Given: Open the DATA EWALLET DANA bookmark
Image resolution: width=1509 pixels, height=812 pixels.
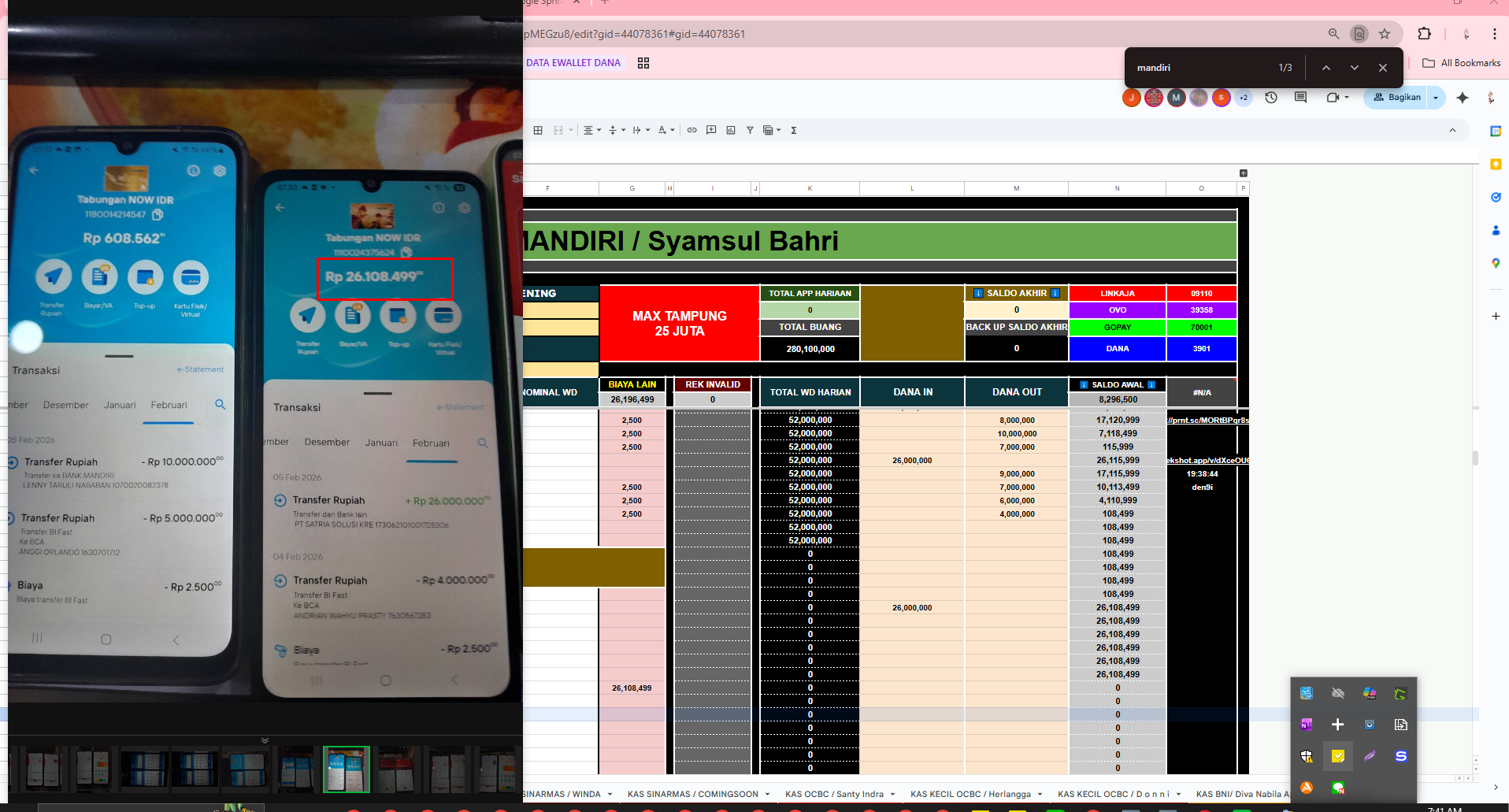Looking at the screenshot, I should (x=573, y=63).
